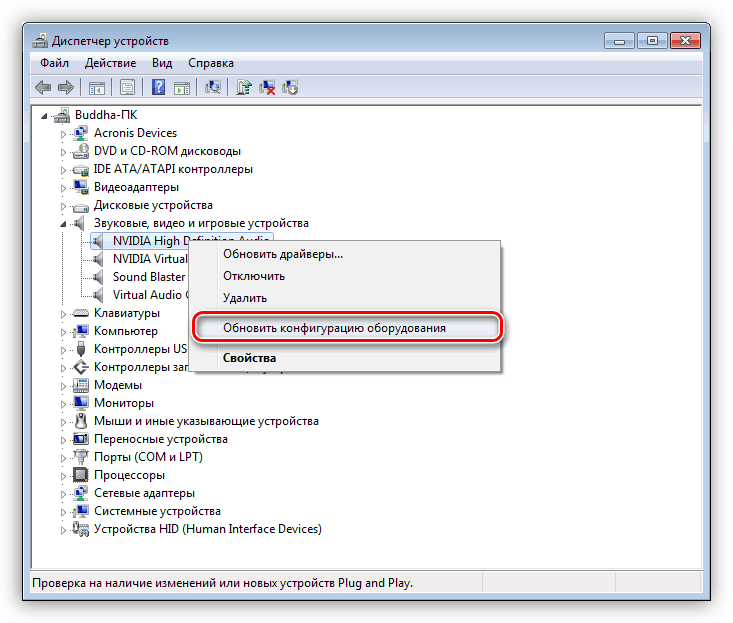Select the NVIDIA High Definition Audio device

pyautogui.click(x=181, y=241)
